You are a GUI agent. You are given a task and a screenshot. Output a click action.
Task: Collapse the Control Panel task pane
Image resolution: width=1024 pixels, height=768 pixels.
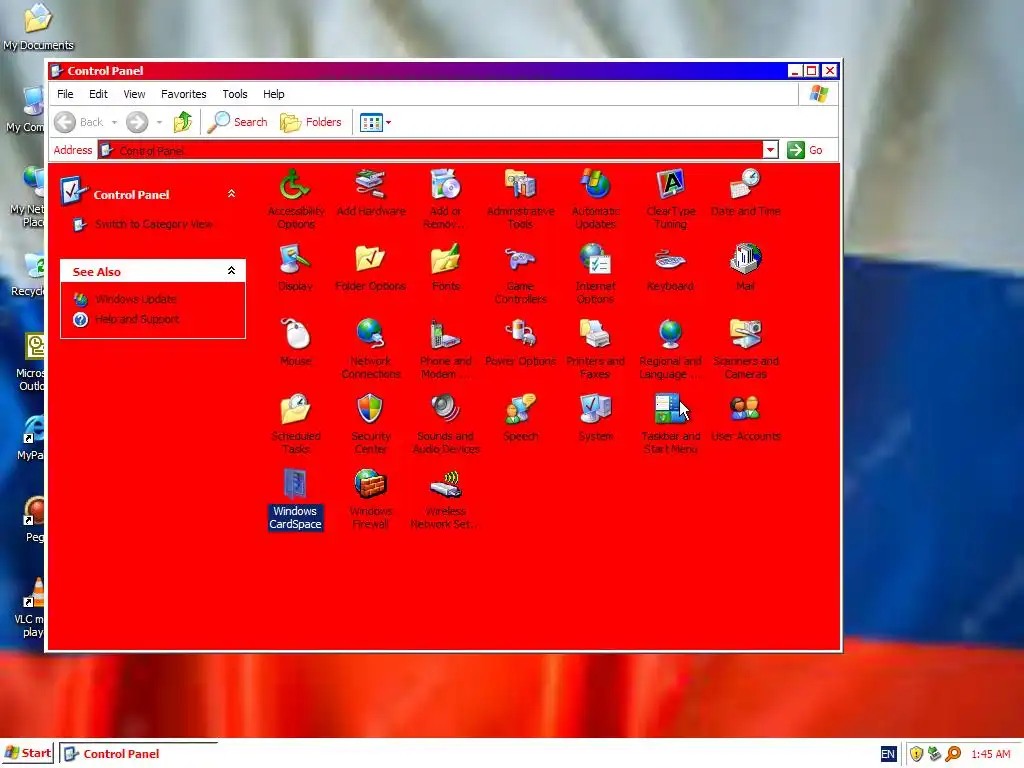coord(231,193)
